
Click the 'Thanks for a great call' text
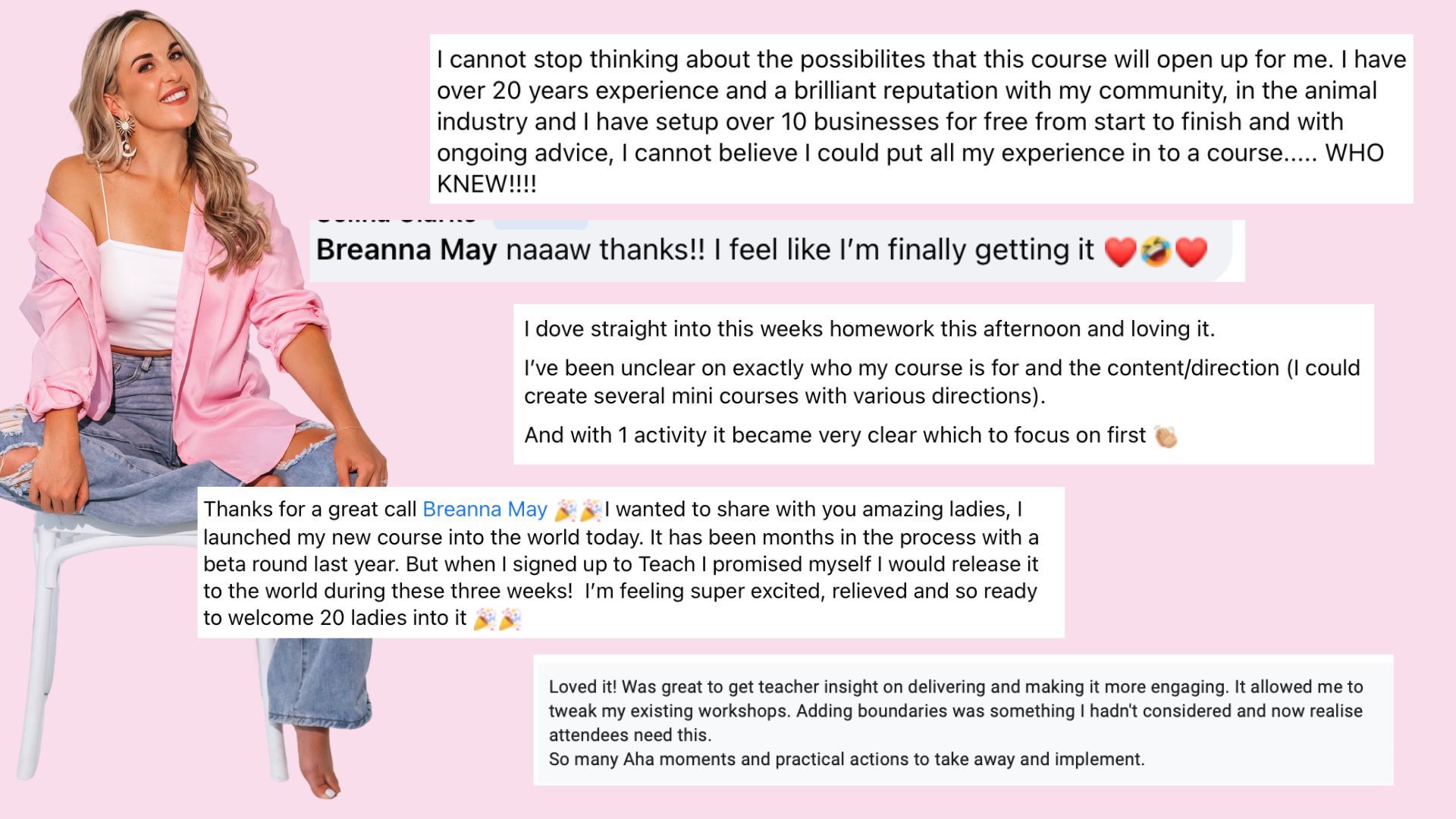(x=309, y=510)
